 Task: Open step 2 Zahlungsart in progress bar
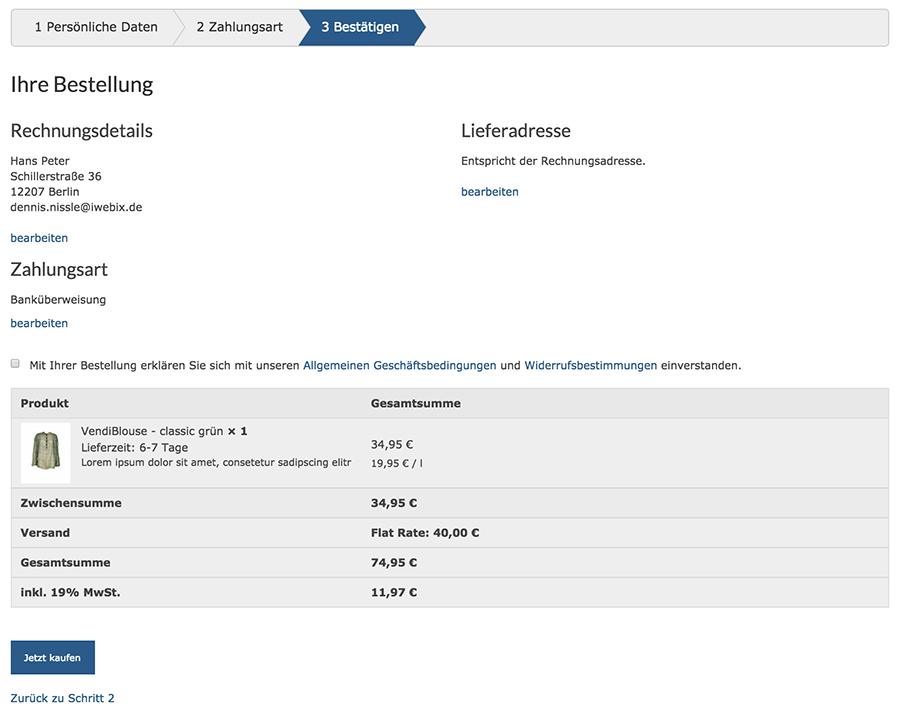239,27
